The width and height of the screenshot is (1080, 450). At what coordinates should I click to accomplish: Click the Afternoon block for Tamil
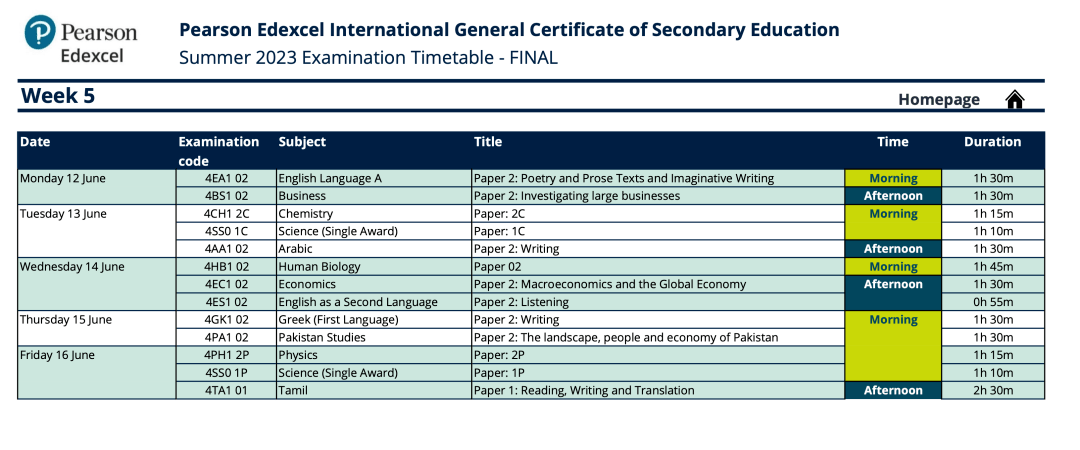coord(893,391)
